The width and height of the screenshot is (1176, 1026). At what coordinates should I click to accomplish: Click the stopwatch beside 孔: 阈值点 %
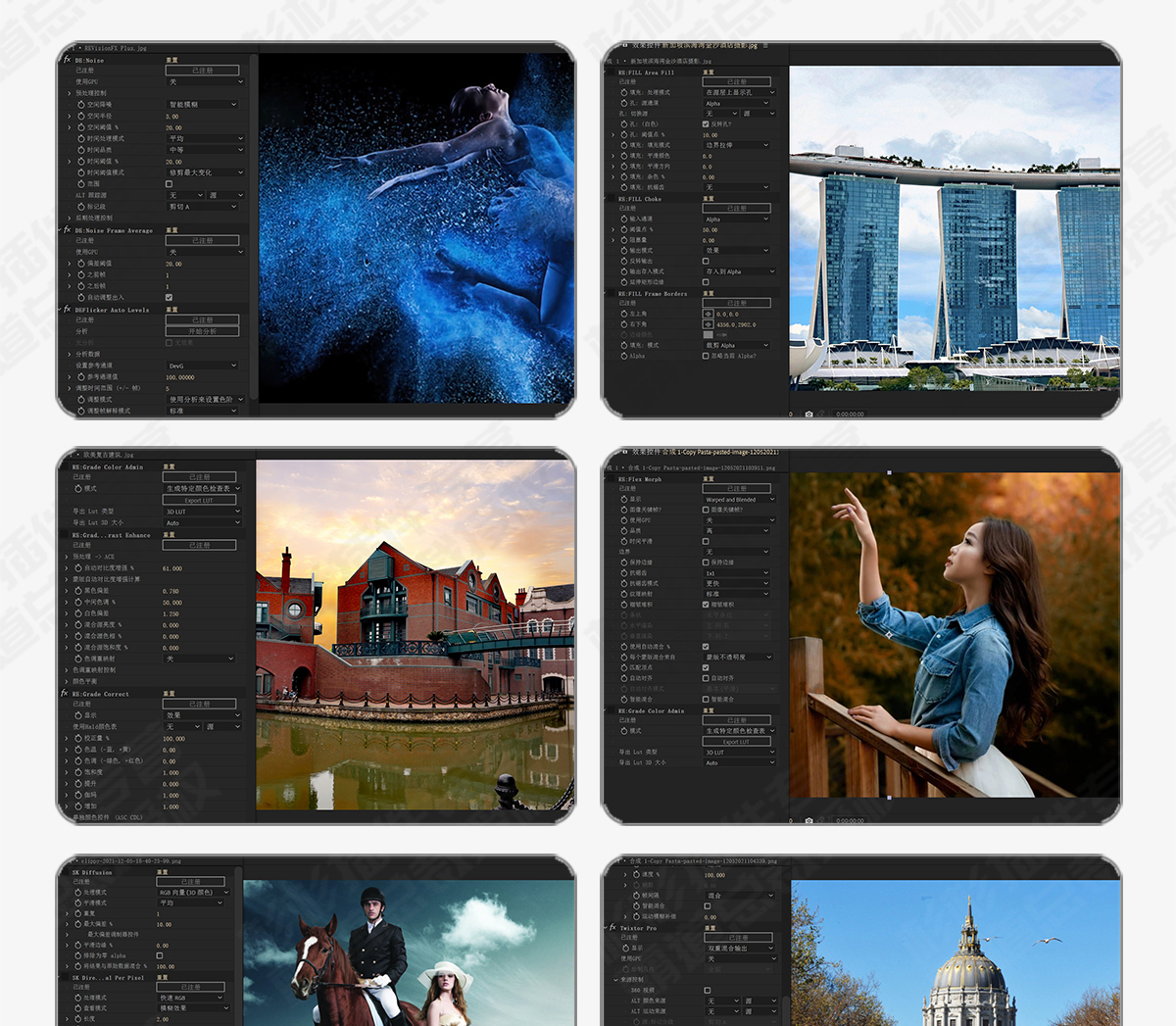pyautogui.click(x=624, y=135)
